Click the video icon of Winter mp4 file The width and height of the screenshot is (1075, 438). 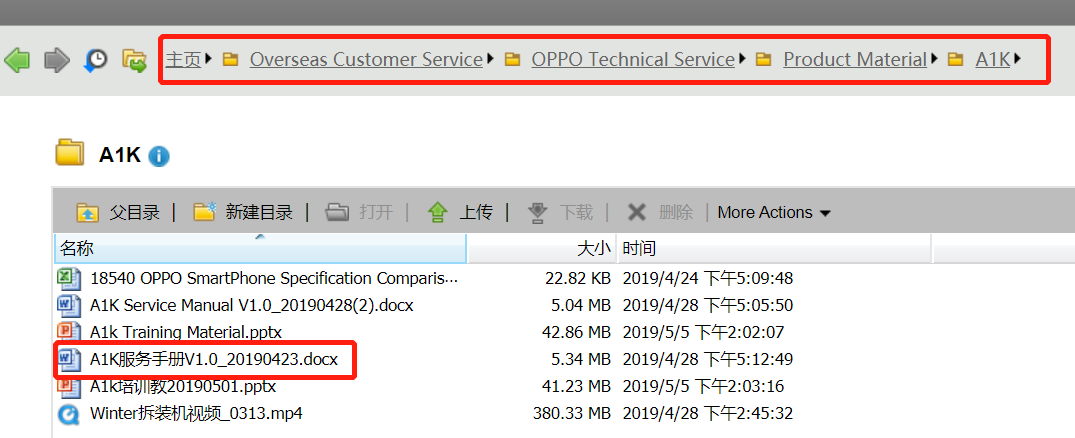68,413
